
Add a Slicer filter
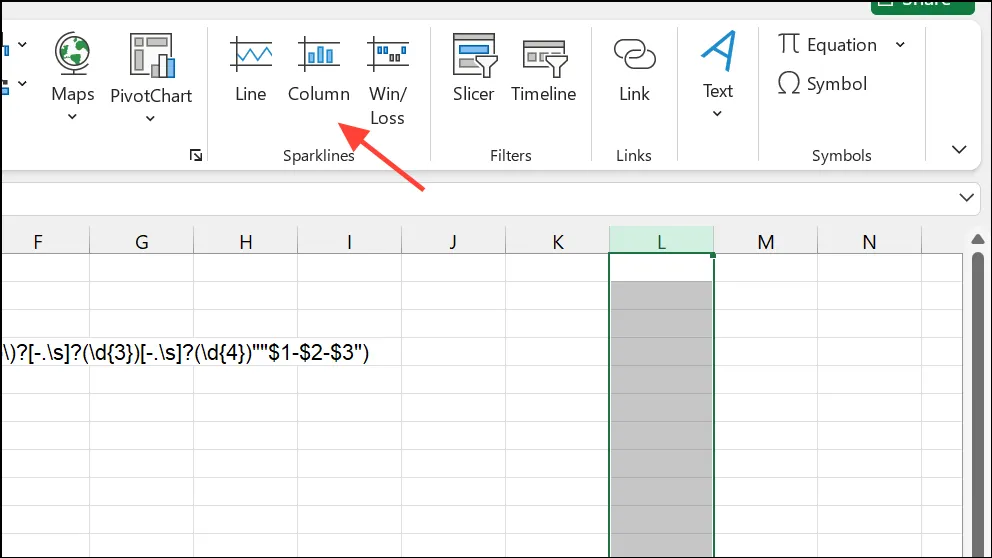click(x=473, y=70)
